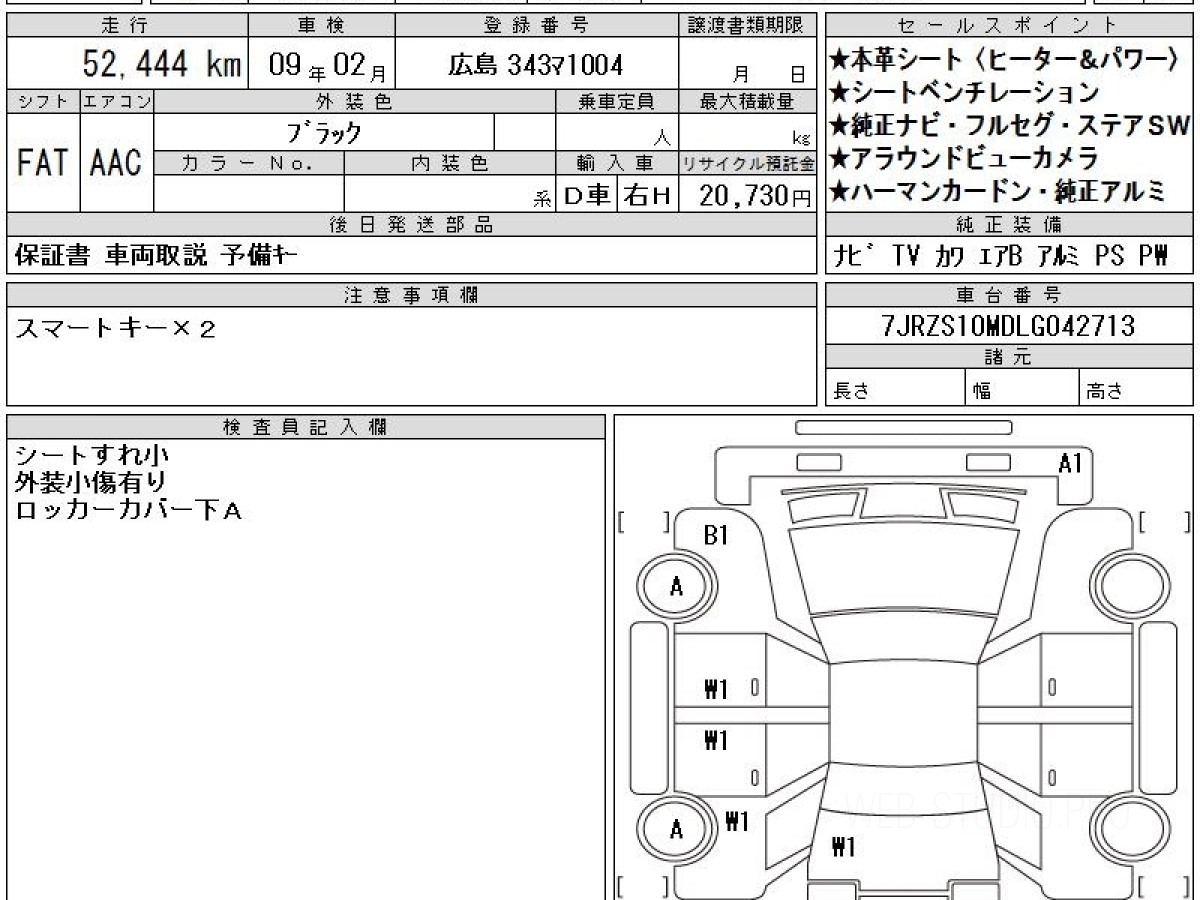
Task: Click the エアコン column header
Action: (x=117, y=102)
